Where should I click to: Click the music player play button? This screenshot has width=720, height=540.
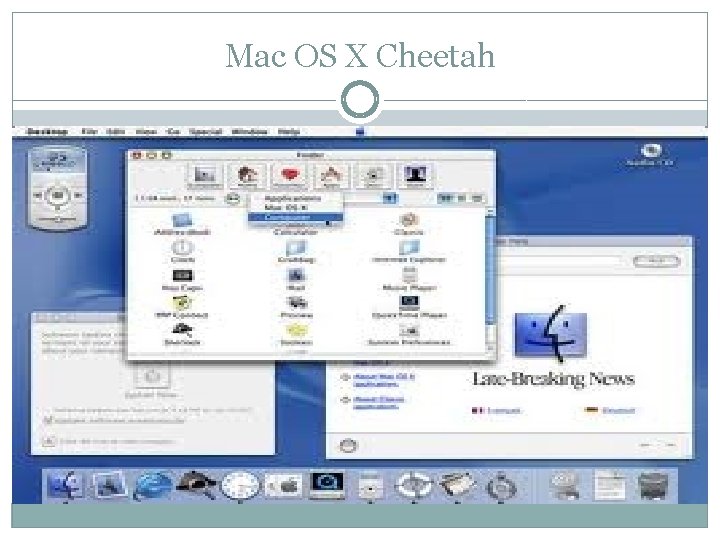[58, 196]
